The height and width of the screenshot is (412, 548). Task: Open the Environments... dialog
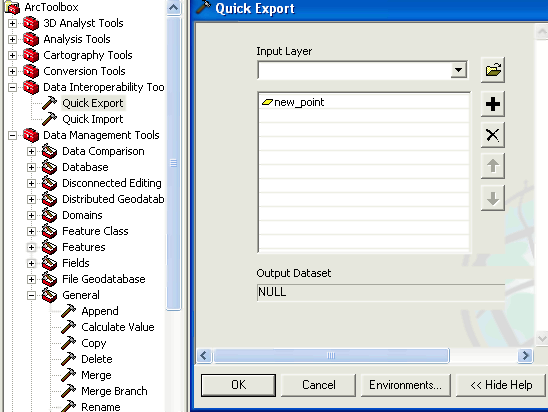click(x=405, y=385)
